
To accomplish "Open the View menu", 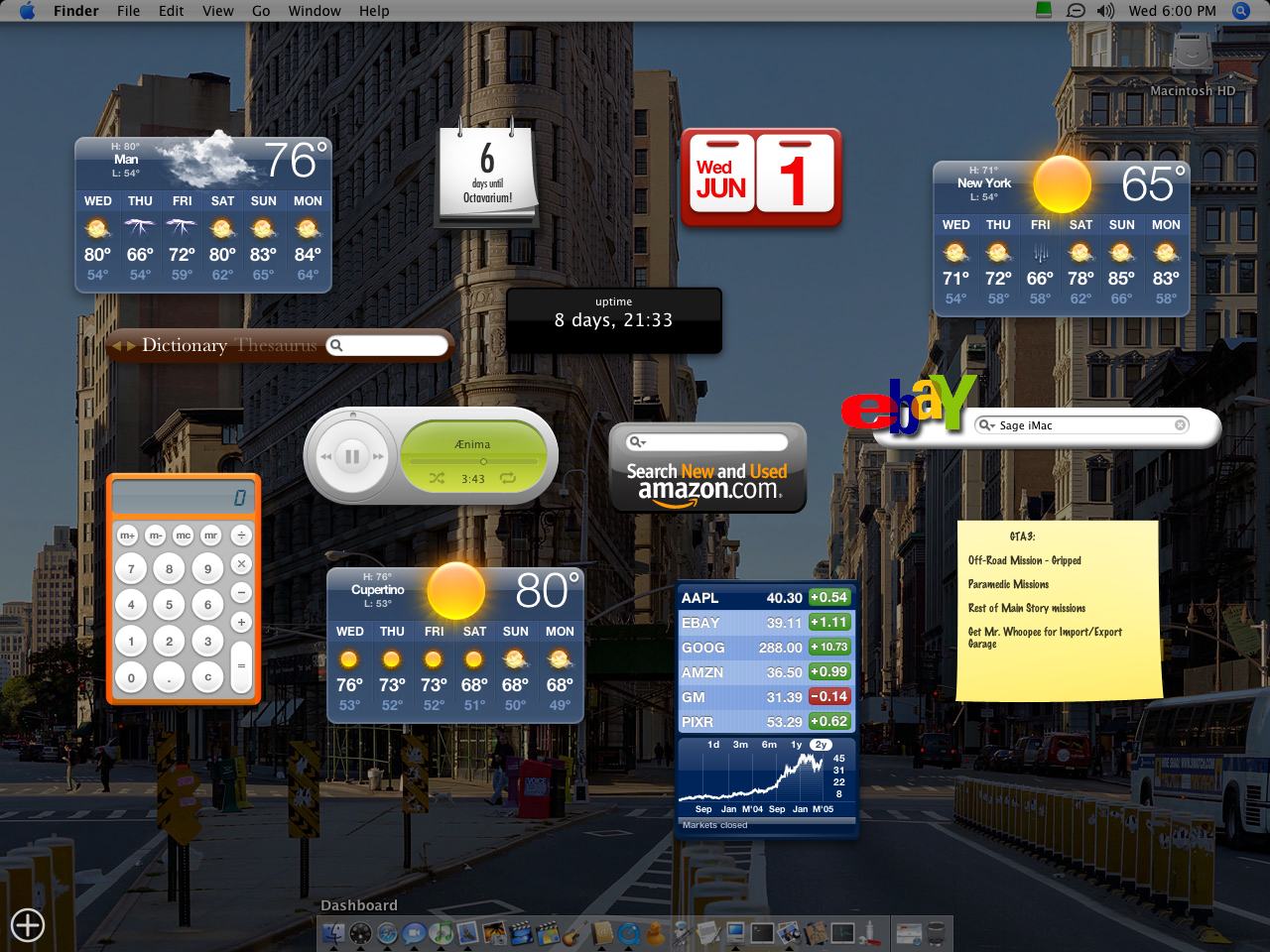I will click(x=218, y=11).
